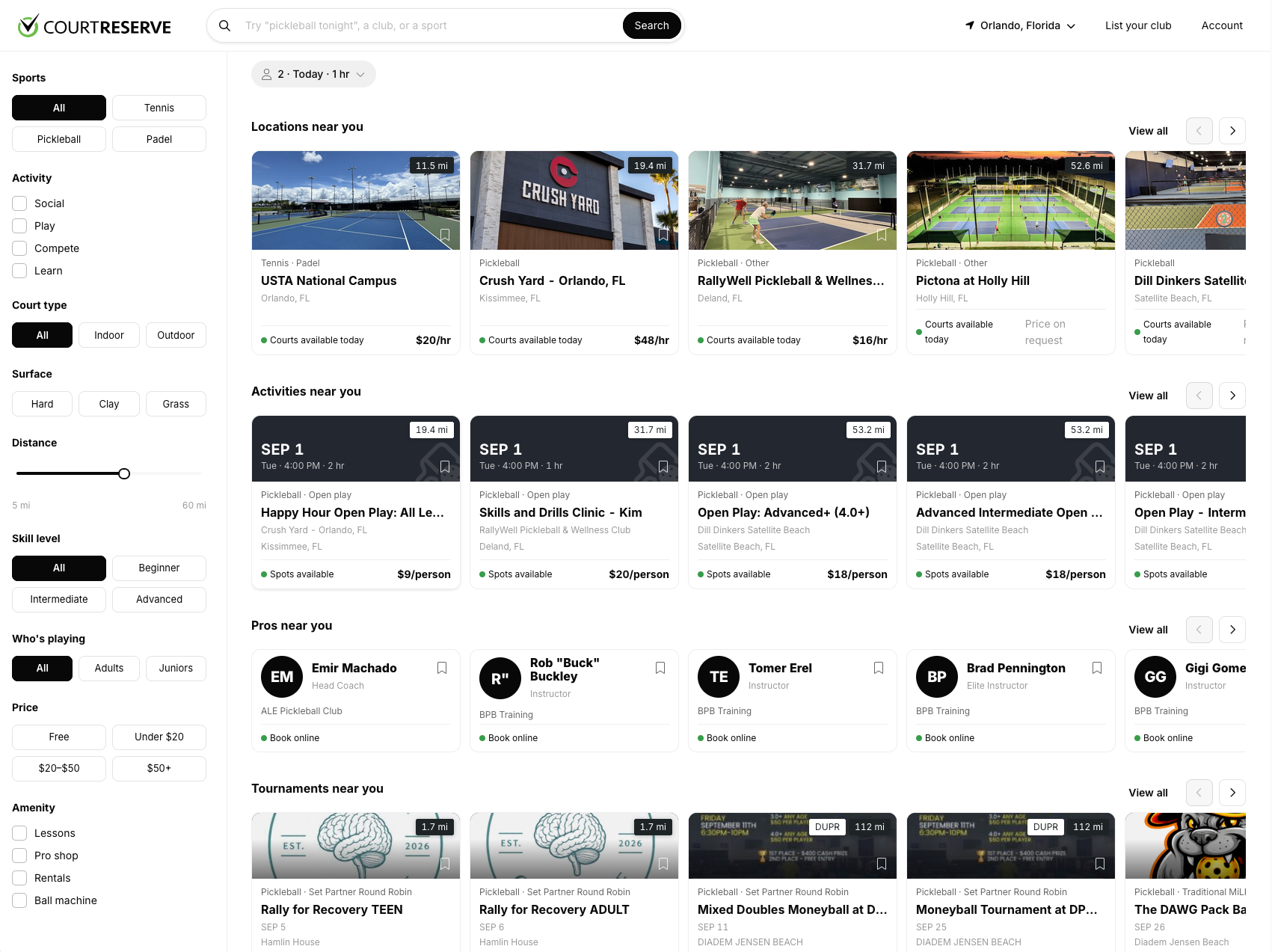Tick the Lessons amenity checkbox
The height and width of the screenshot is (952, 1272).
pos(19,833)
